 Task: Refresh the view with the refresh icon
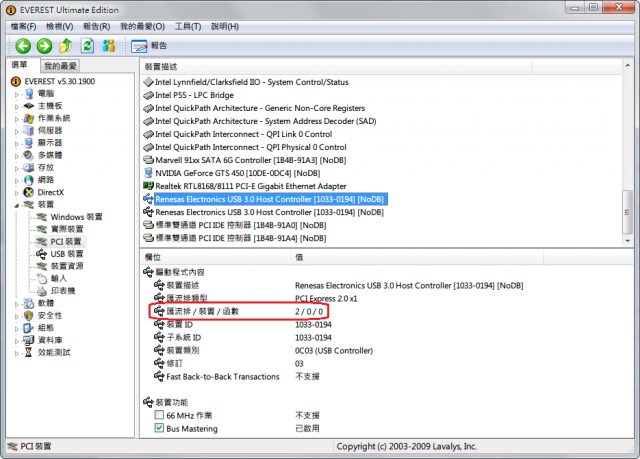87,46
